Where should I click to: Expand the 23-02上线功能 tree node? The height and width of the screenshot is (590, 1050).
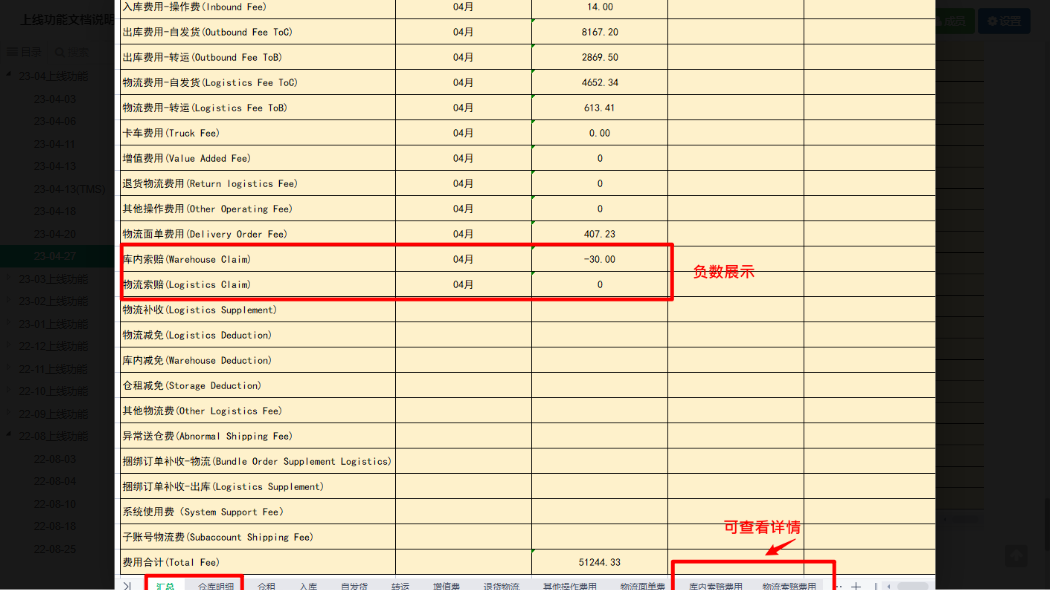pyautogui.click(x=9, y=301)
